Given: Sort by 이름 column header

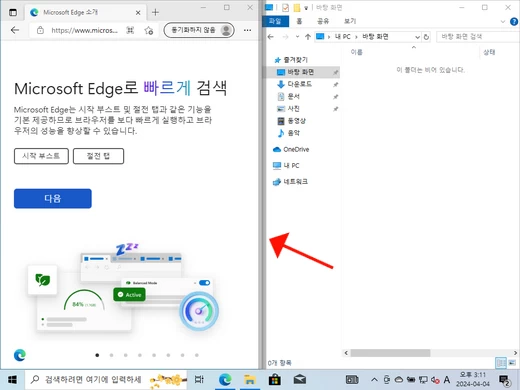Looking at the screenshot, I should coord(356,52).
